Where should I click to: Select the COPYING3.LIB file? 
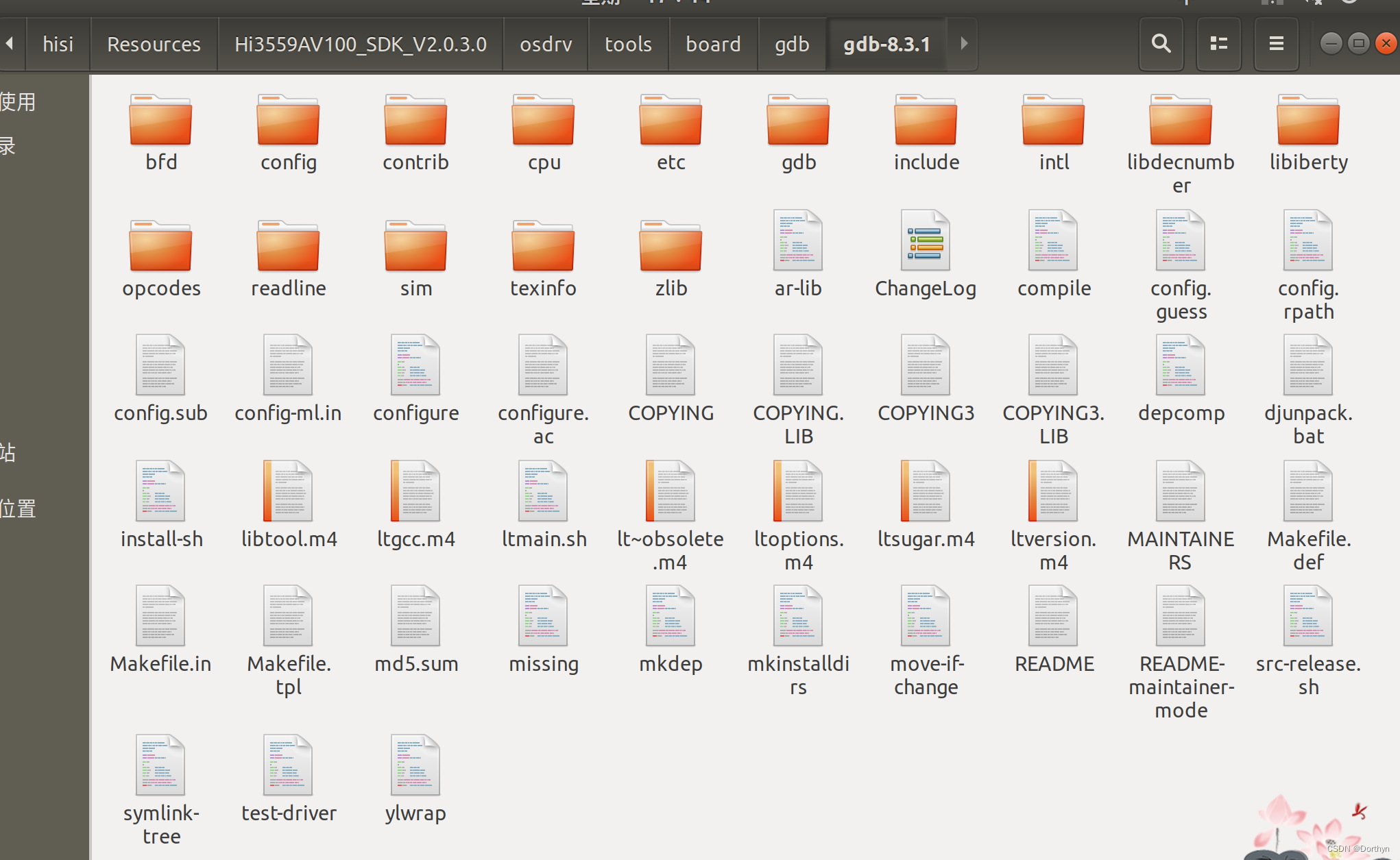coord(1053,366)
